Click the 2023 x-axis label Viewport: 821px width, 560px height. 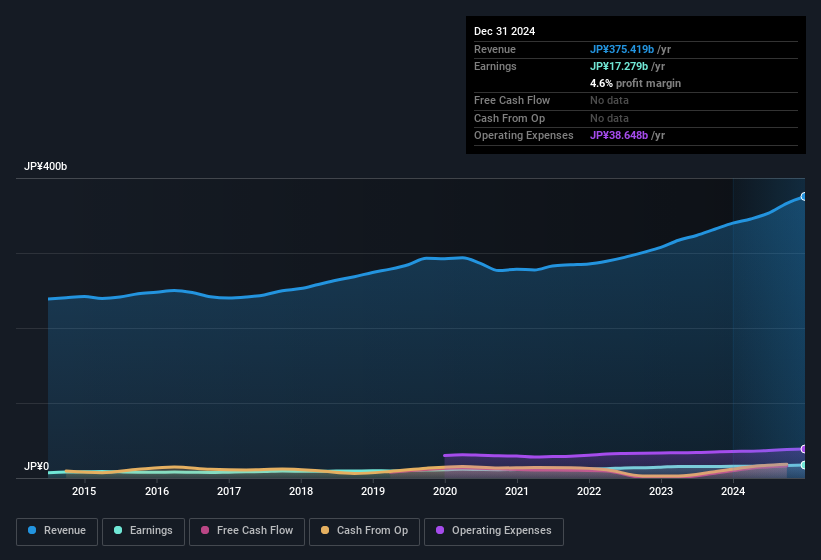tap(661, 491)
